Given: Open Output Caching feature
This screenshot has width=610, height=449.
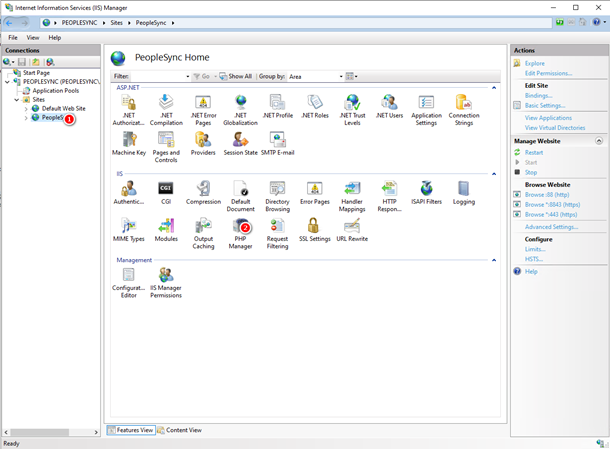Looking at the screenshot, I should coord(203,233).
